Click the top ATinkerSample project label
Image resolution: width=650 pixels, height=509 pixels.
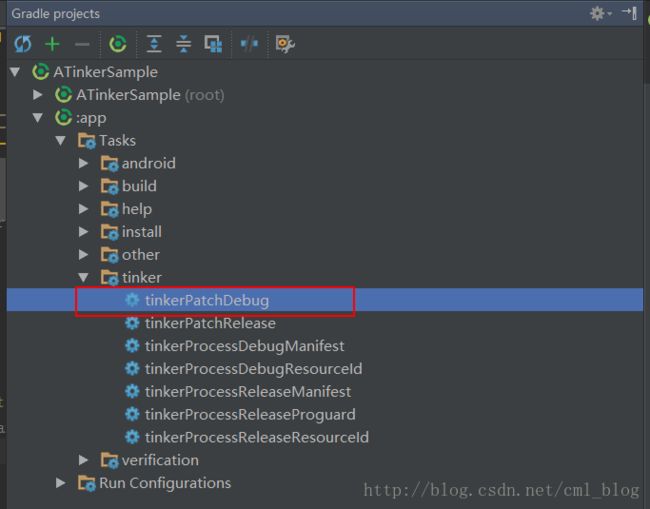coord(106,73)
